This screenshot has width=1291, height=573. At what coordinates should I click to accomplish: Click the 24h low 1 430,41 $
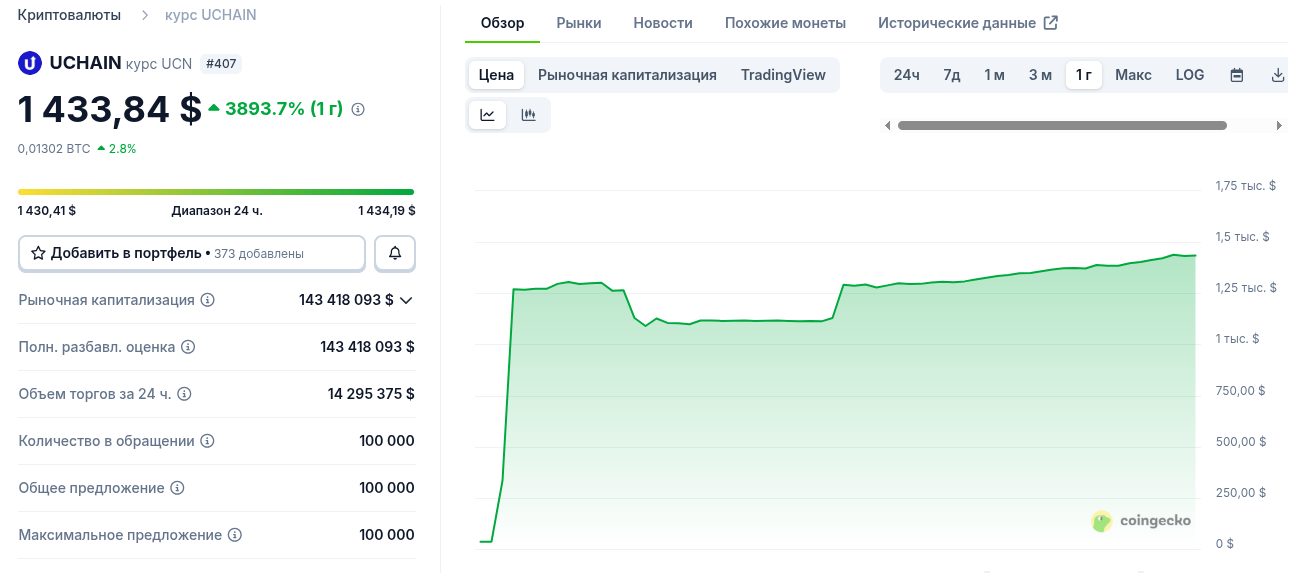tap(47, 210)
